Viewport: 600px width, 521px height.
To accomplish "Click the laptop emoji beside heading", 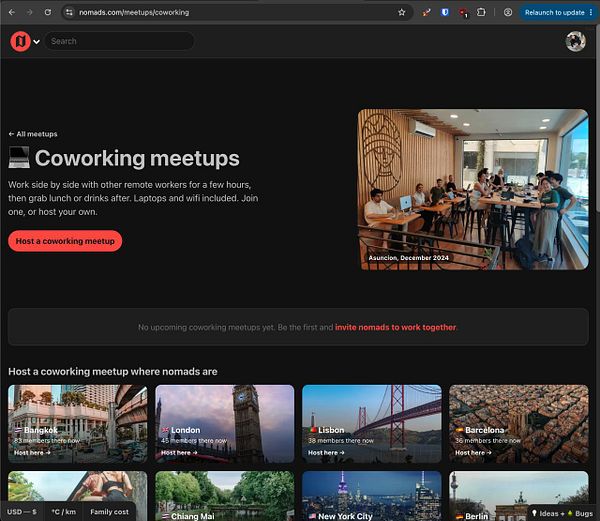I will coord(19,157).
